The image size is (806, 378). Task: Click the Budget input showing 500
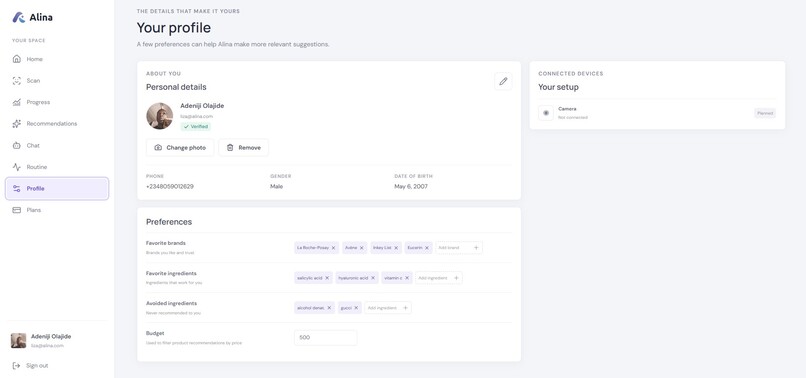coord(325,338)
